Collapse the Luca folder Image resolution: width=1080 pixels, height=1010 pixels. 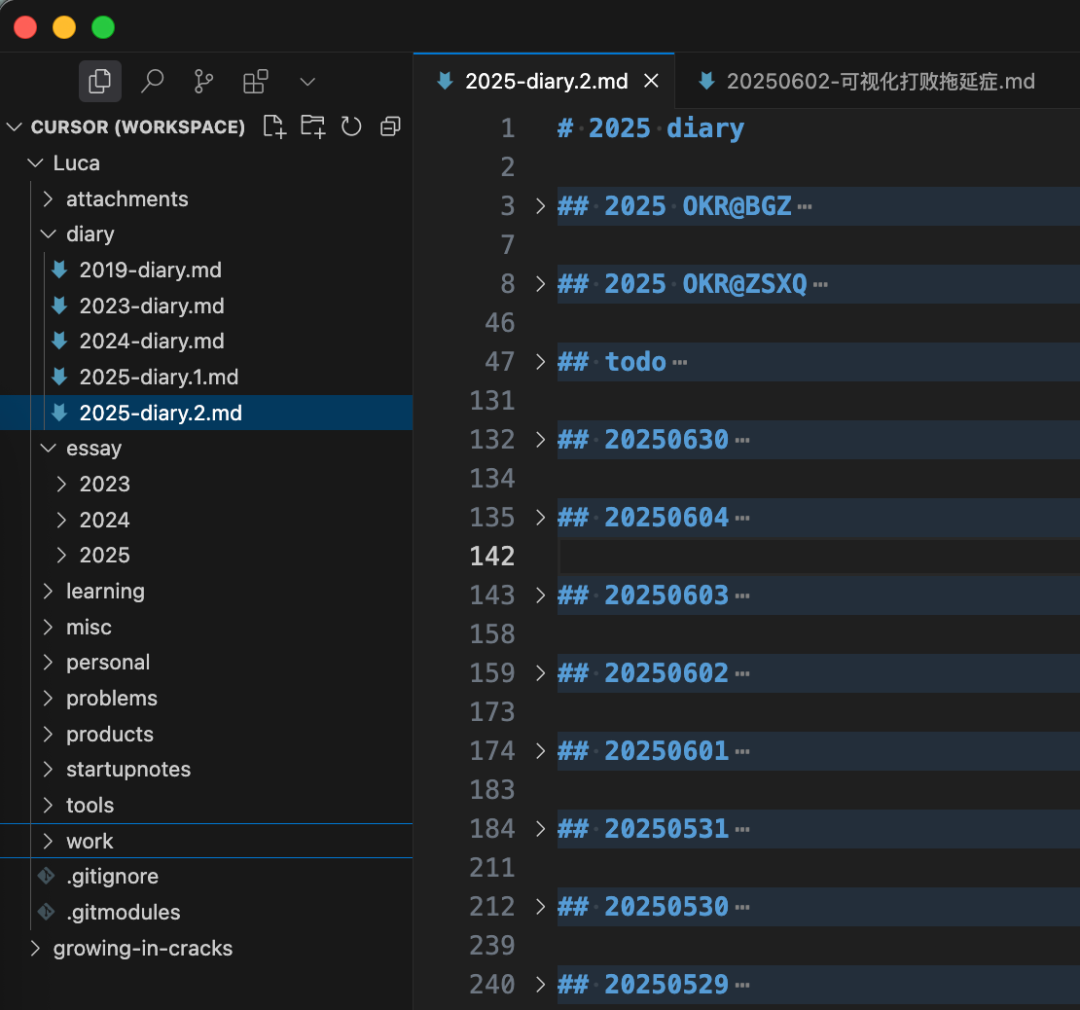coord(35,163)
